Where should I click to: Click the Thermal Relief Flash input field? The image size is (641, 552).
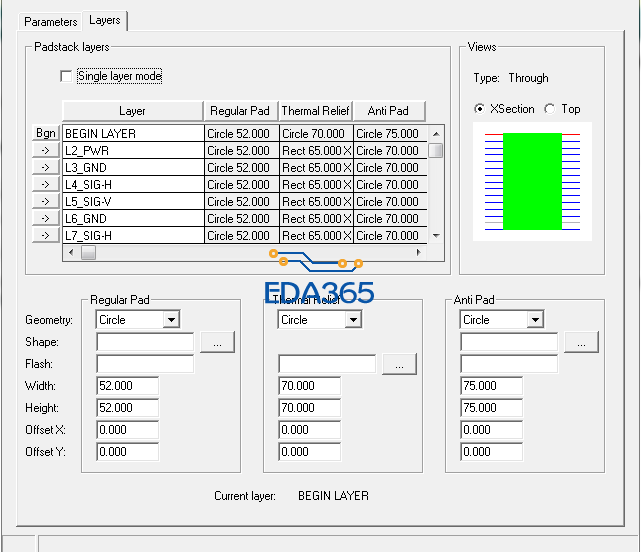coord(327,364)
